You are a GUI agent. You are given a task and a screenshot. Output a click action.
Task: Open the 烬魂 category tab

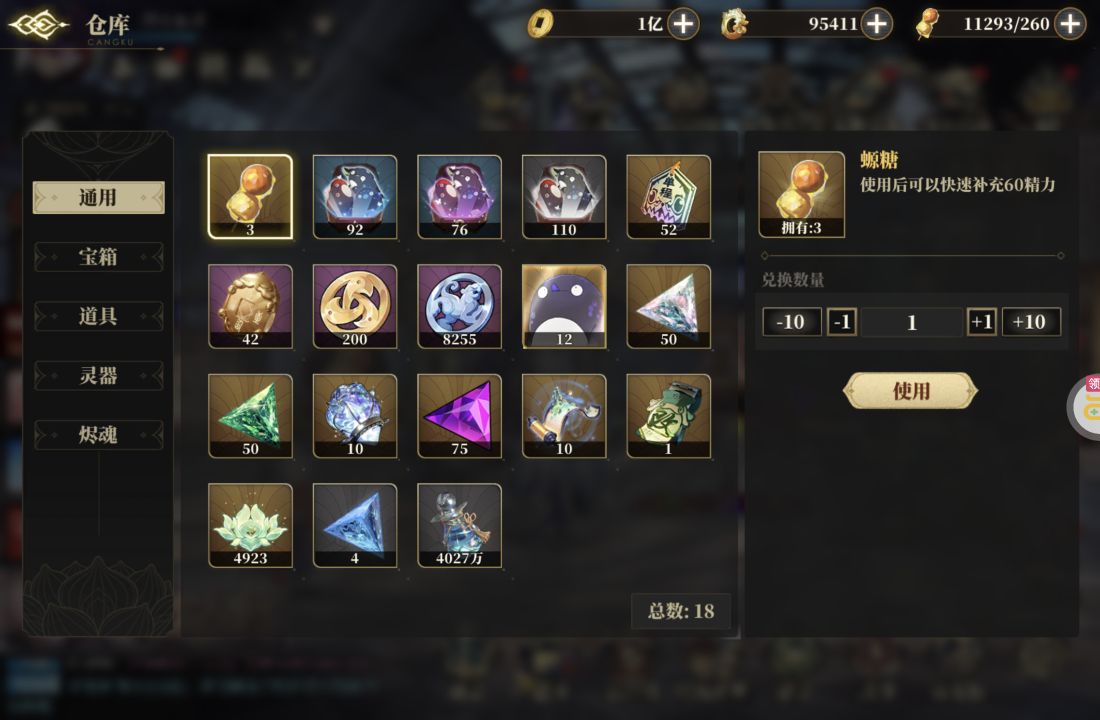(x=98, y=435)
